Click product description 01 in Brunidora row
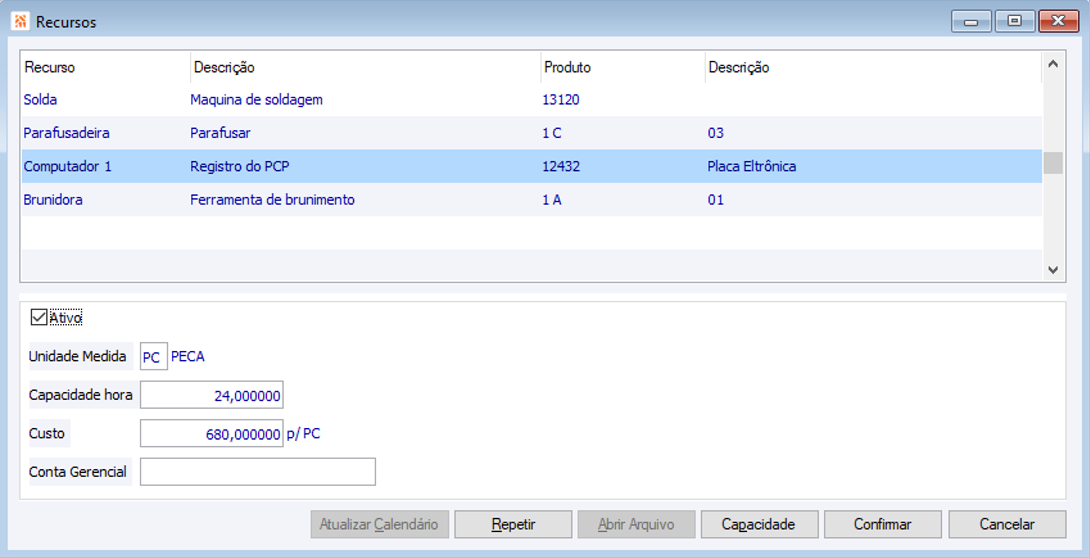The image size is (1090, 558). pos(715,199)
